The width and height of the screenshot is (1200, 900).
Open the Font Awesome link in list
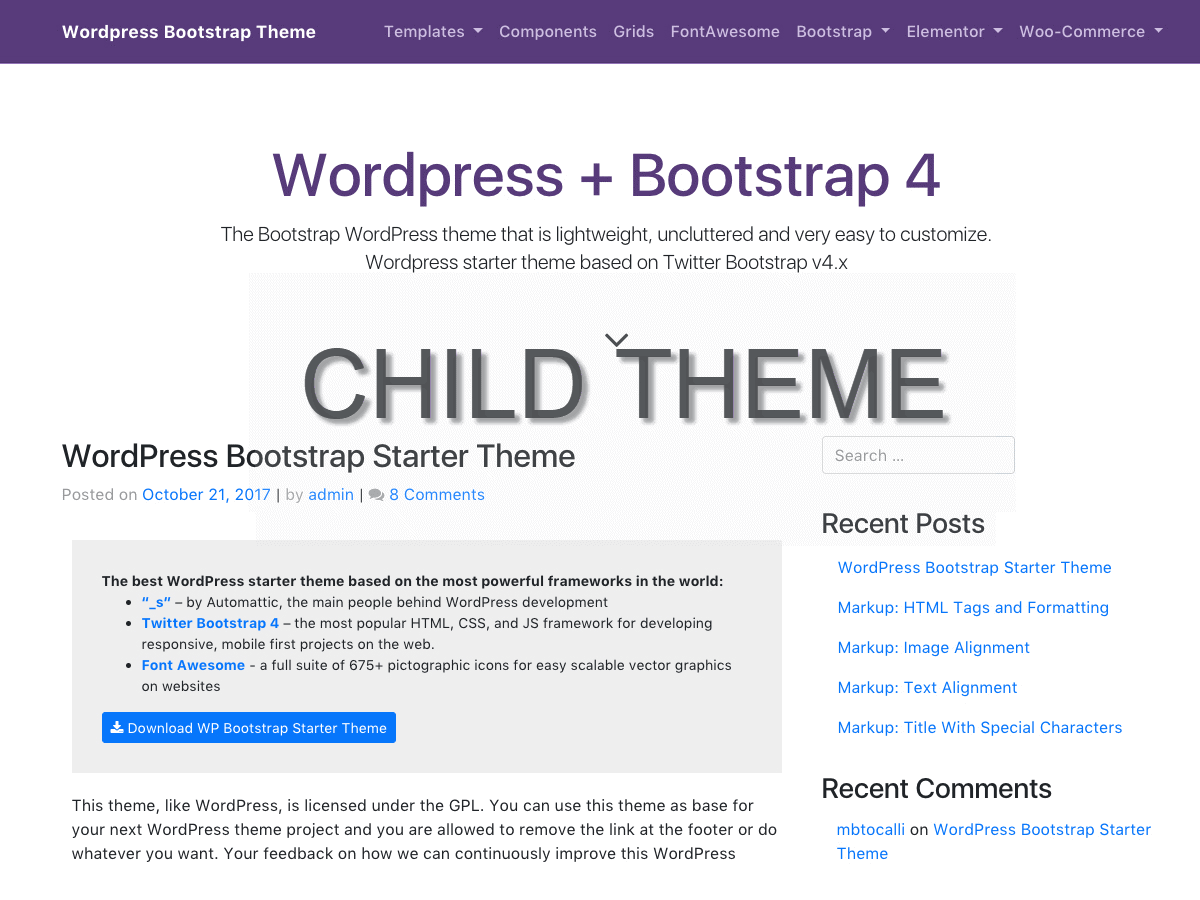coord(193,665)
